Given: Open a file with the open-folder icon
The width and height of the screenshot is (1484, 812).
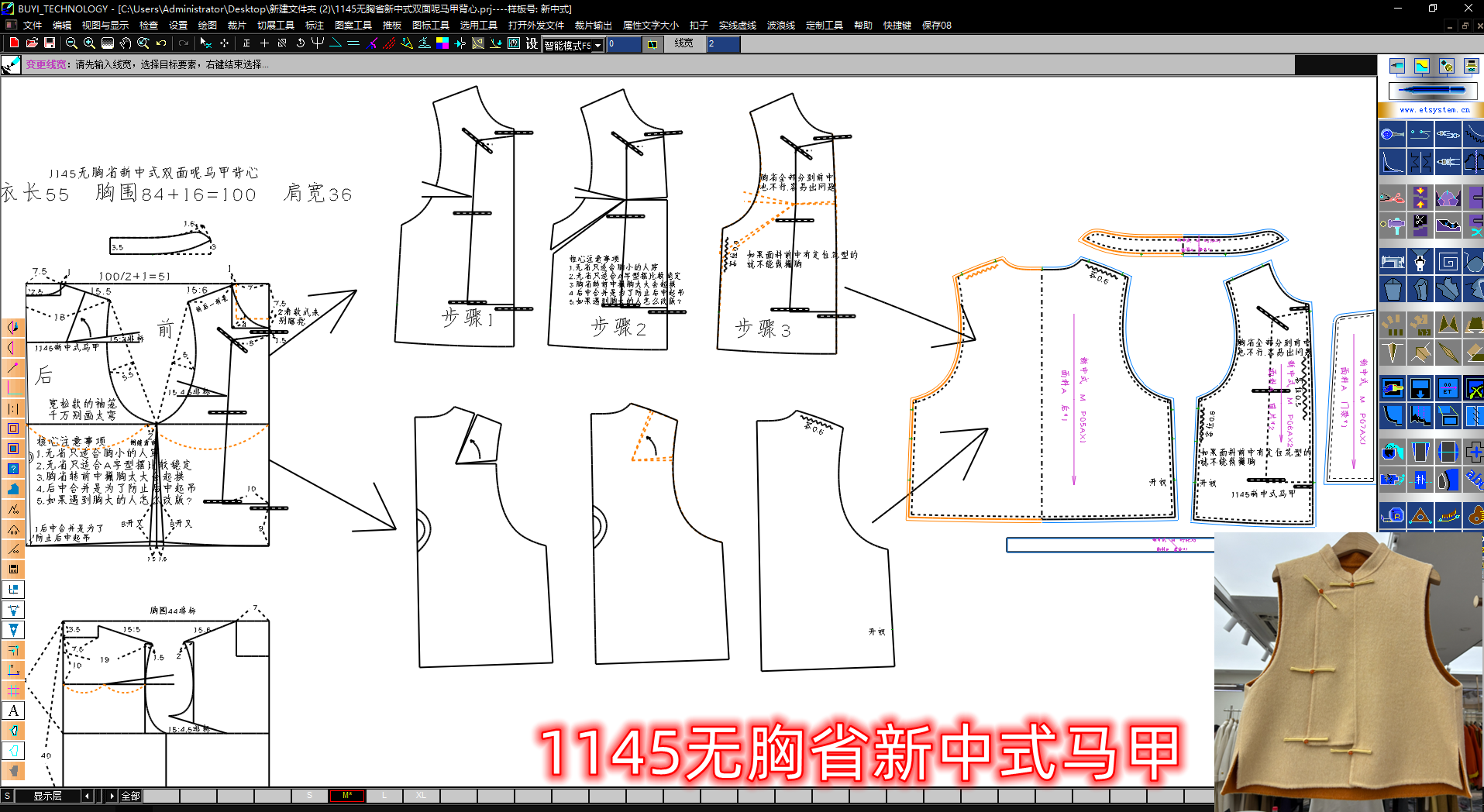Looking at the screenshot, I should coord(32,44).
